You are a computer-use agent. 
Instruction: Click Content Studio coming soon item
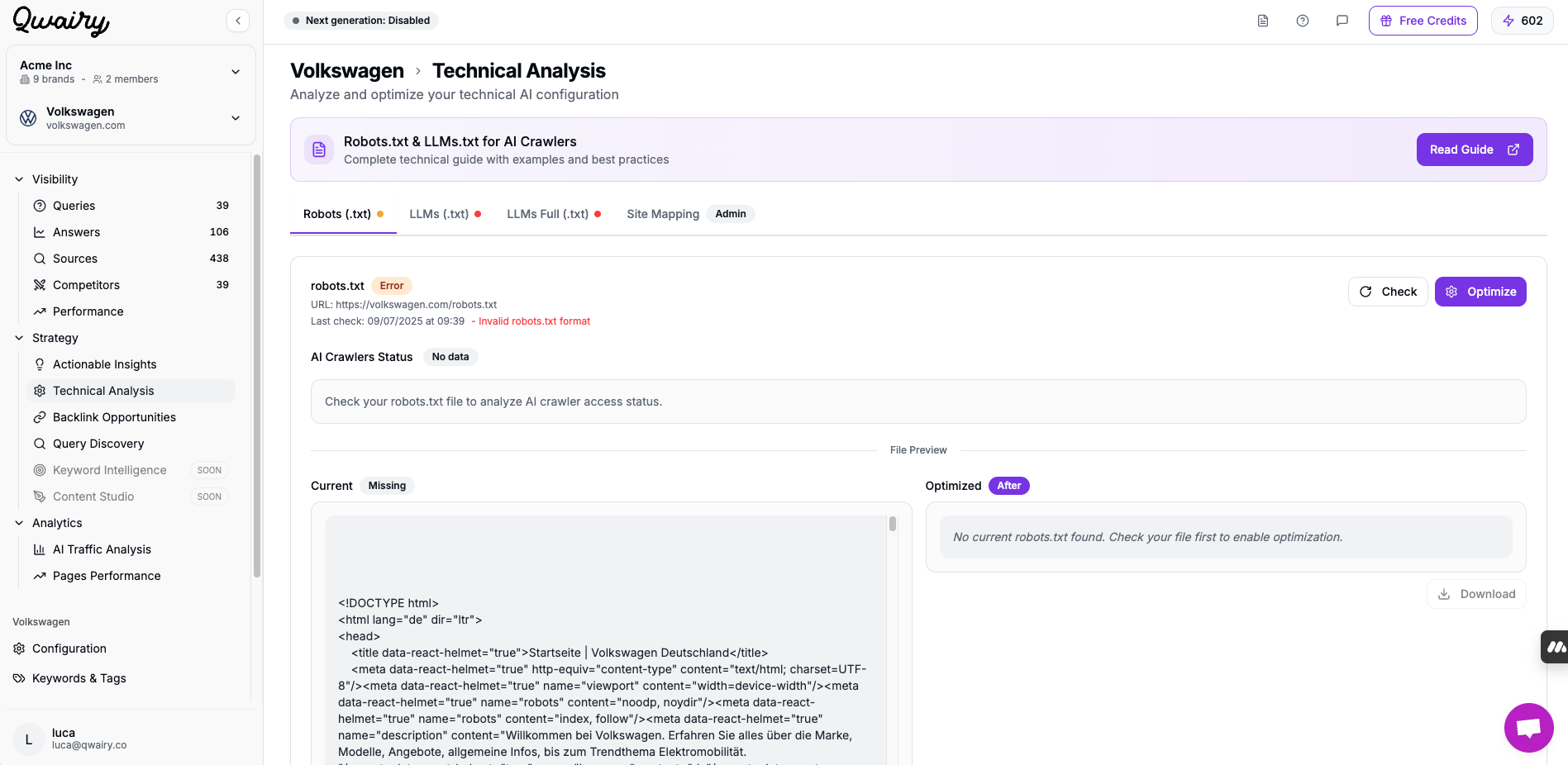pyautogui.click(x=131, y=497)
